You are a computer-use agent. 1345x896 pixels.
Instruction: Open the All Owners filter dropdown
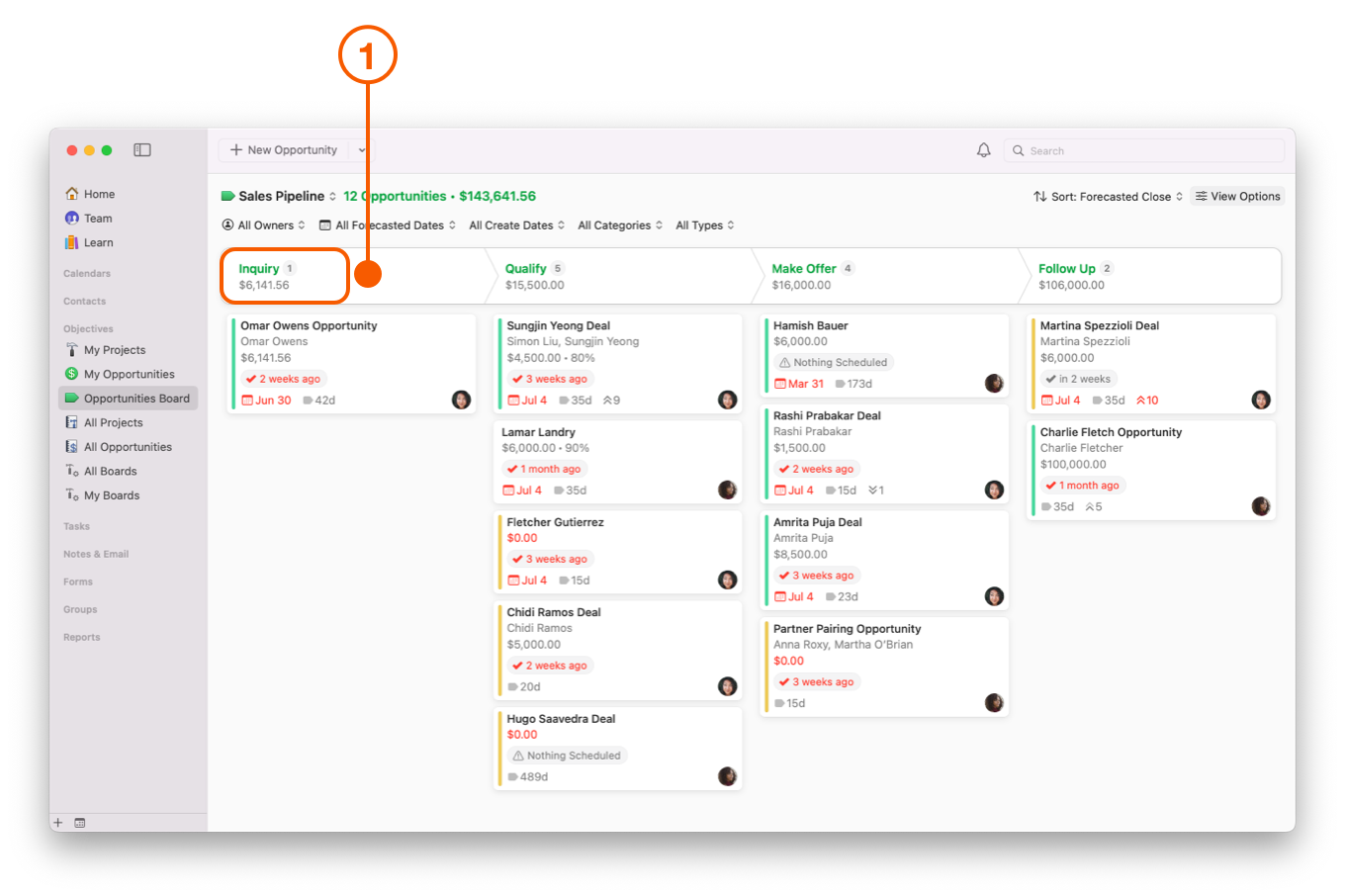(263, 225)
